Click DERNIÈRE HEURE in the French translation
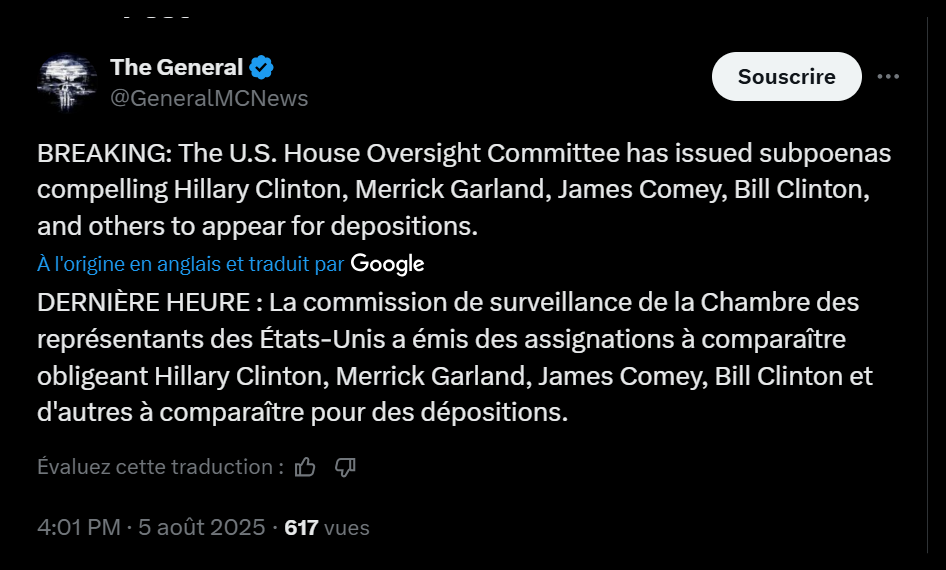 pos(148,302)
